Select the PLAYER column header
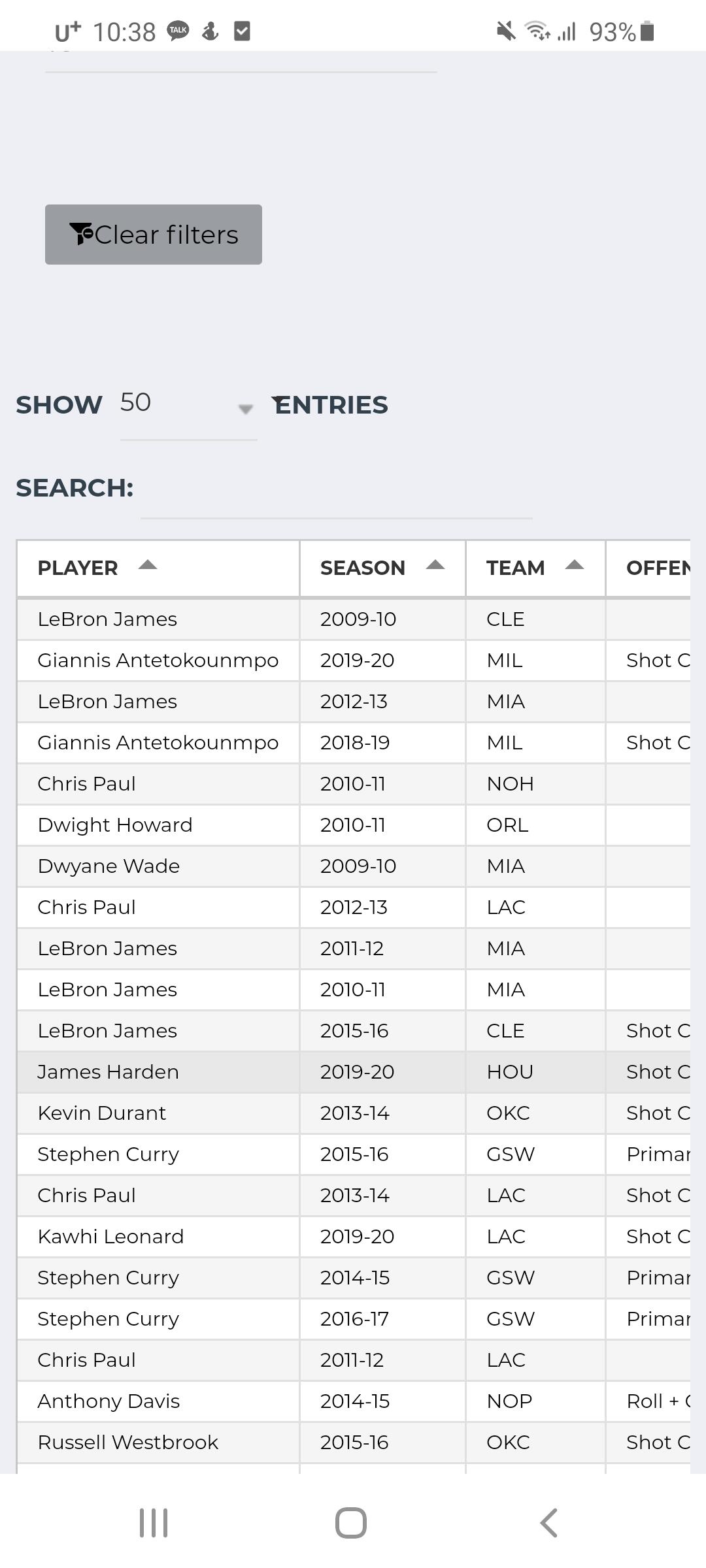 pyautogui.click(x=78, y=568)
